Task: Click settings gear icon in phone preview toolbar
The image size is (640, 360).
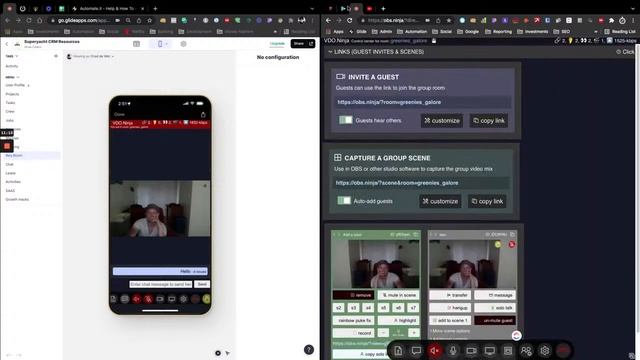Action: click(183, 299)
